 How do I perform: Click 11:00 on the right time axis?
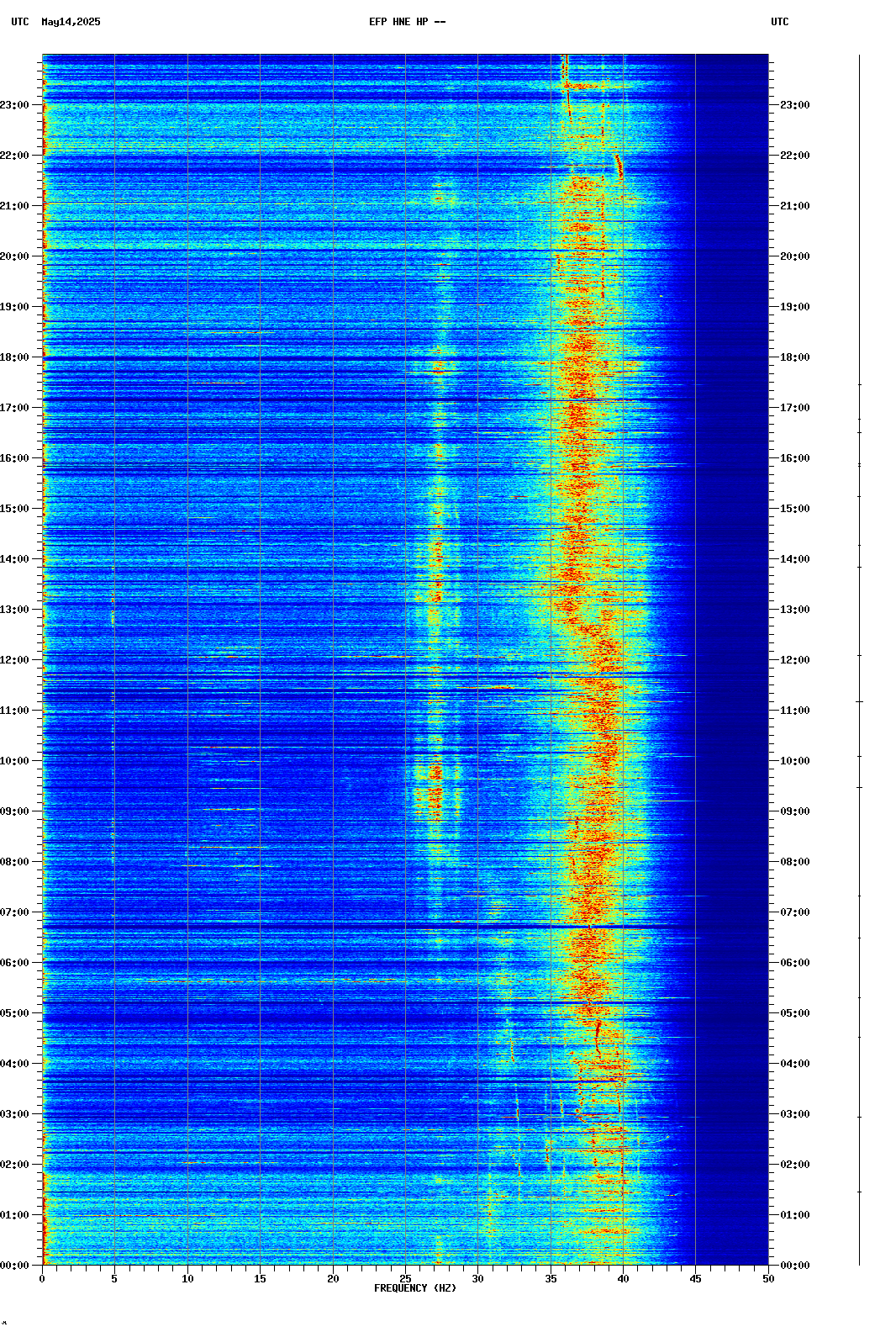pyautogui.click(x=795, y=711)
